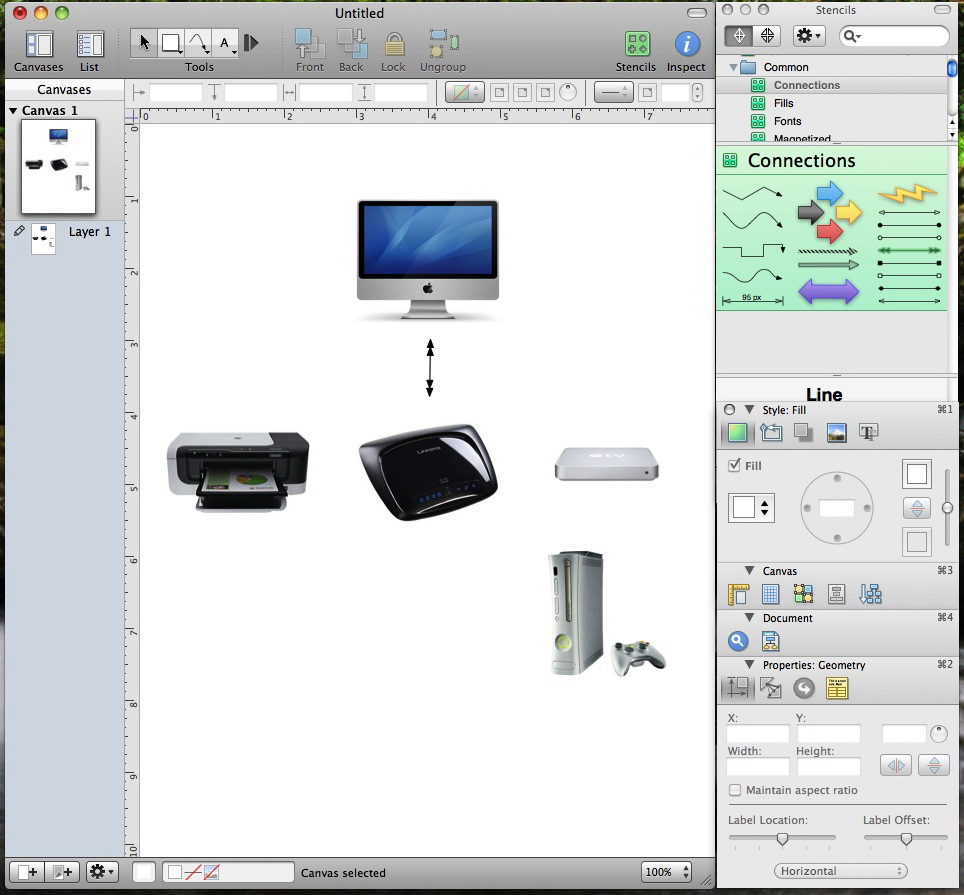Select the arrow selection tool
The width and height of the screenshot is (964, 895).
coord(145,43)
